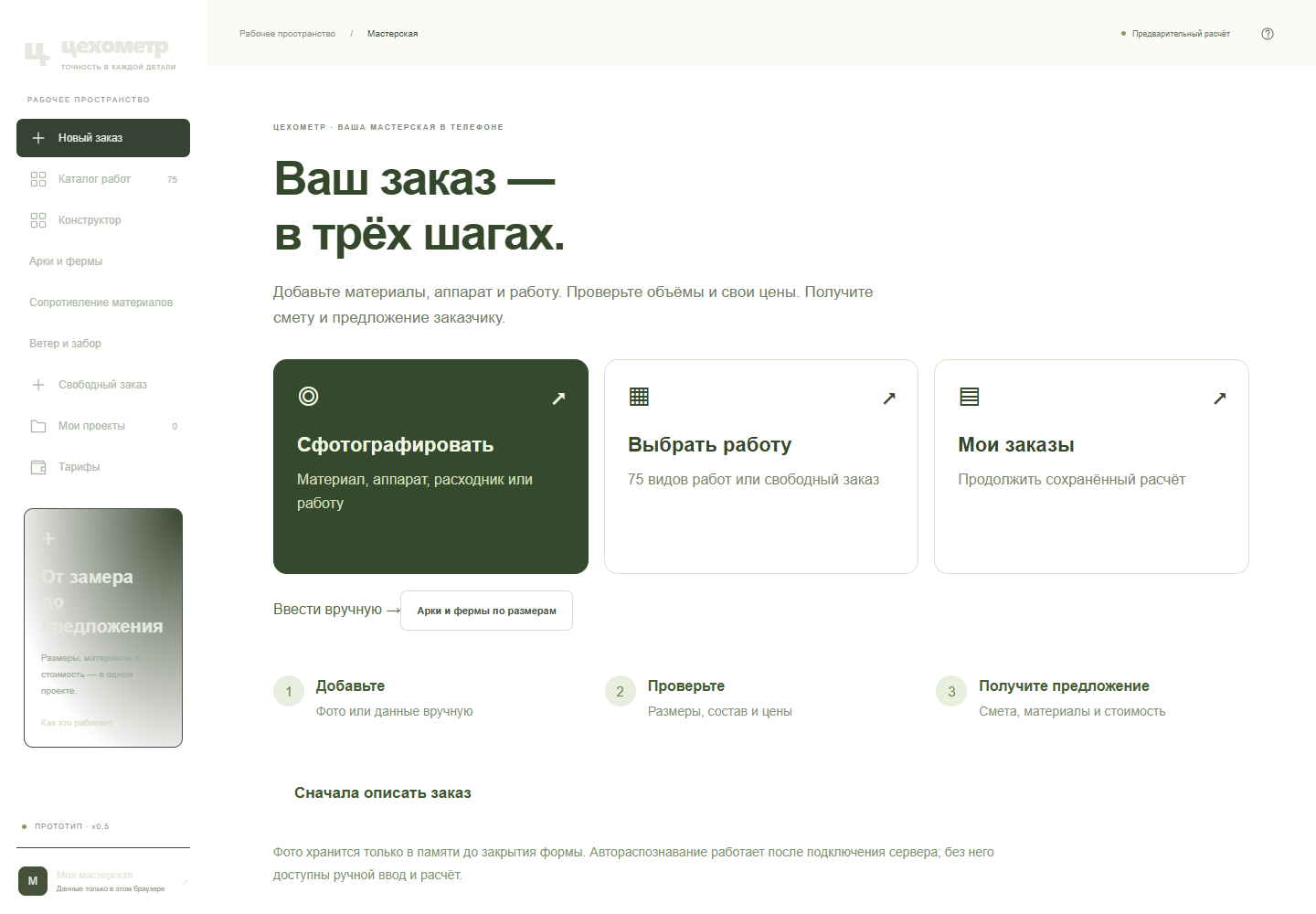This screenshot has height=914, width=1316.
Task: Click the pencil edit icon beside Моя мастерская
Action: (186, 882)
